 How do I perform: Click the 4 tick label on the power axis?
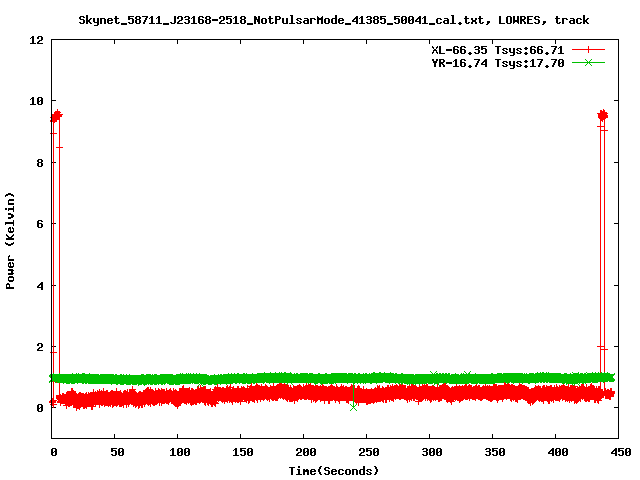(x=40, y=285)
